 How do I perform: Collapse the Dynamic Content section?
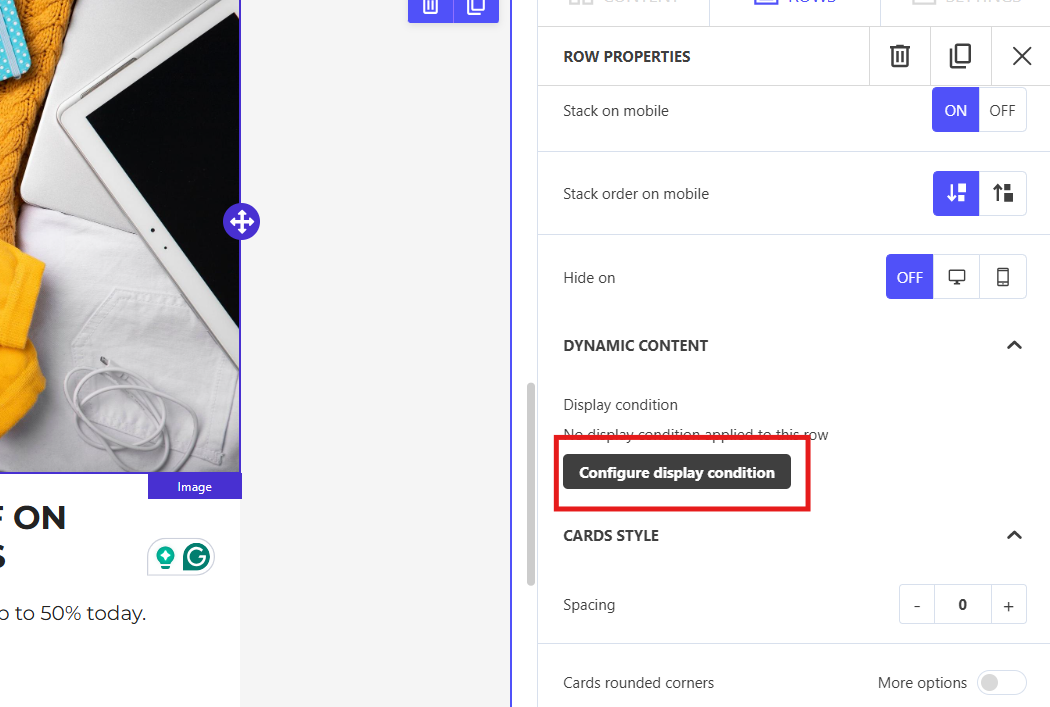(x=1014, y=345)
